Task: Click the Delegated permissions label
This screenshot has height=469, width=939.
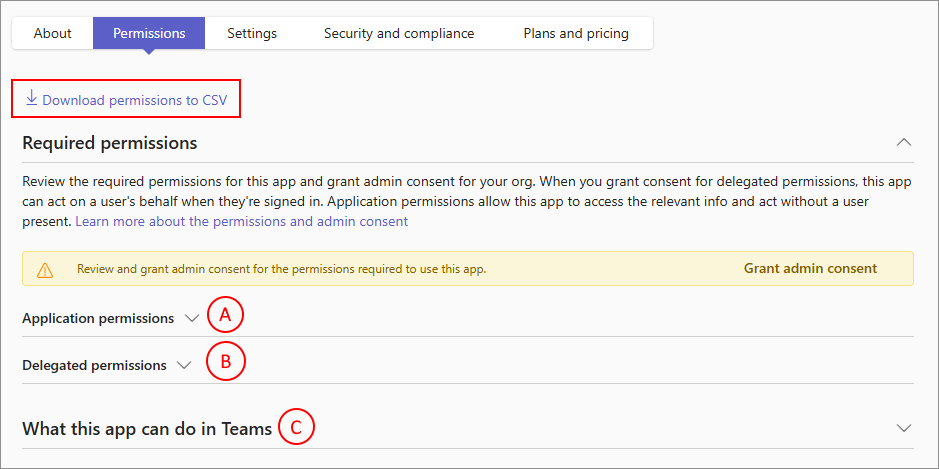Action: [x=94, y=365]
